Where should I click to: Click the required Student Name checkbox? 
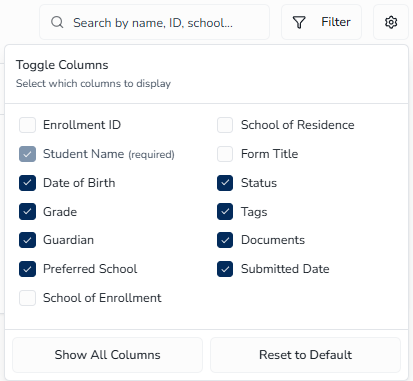tap(27, 154)
